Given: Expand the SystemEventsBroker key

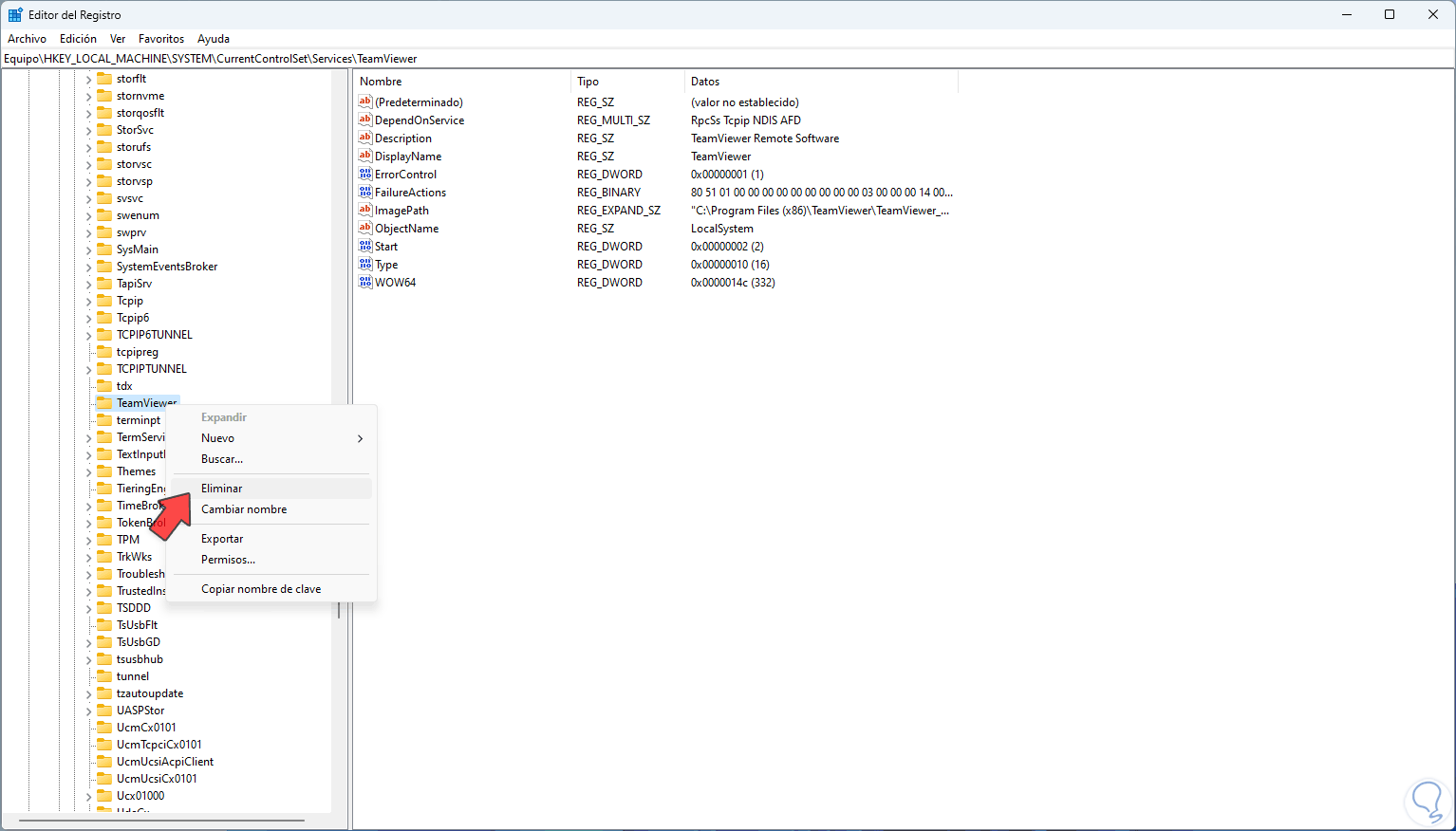Looking at the screenshot, I should [88, 268].
